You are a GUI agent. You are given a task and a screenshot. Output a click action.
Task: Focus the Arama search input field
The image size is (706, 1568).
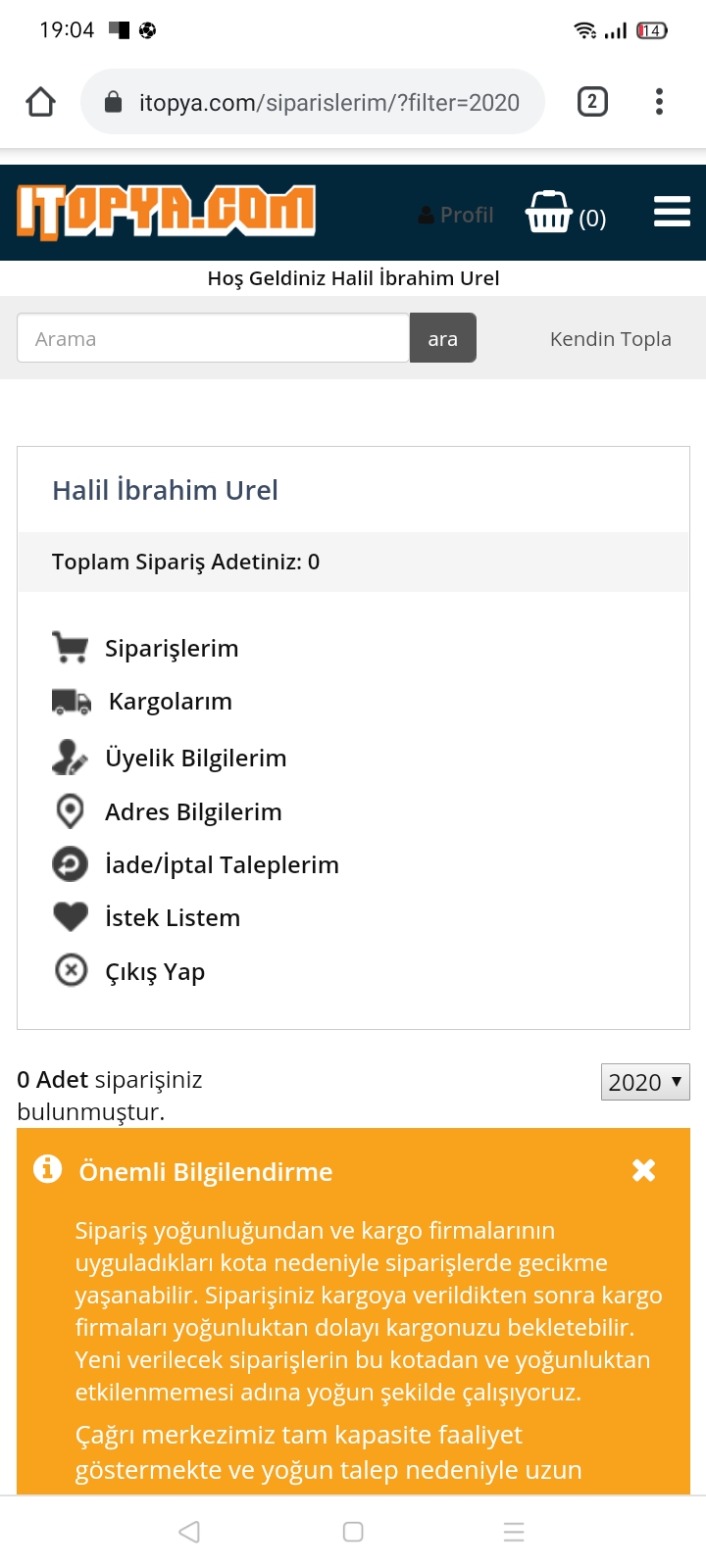tap(213, 338)
